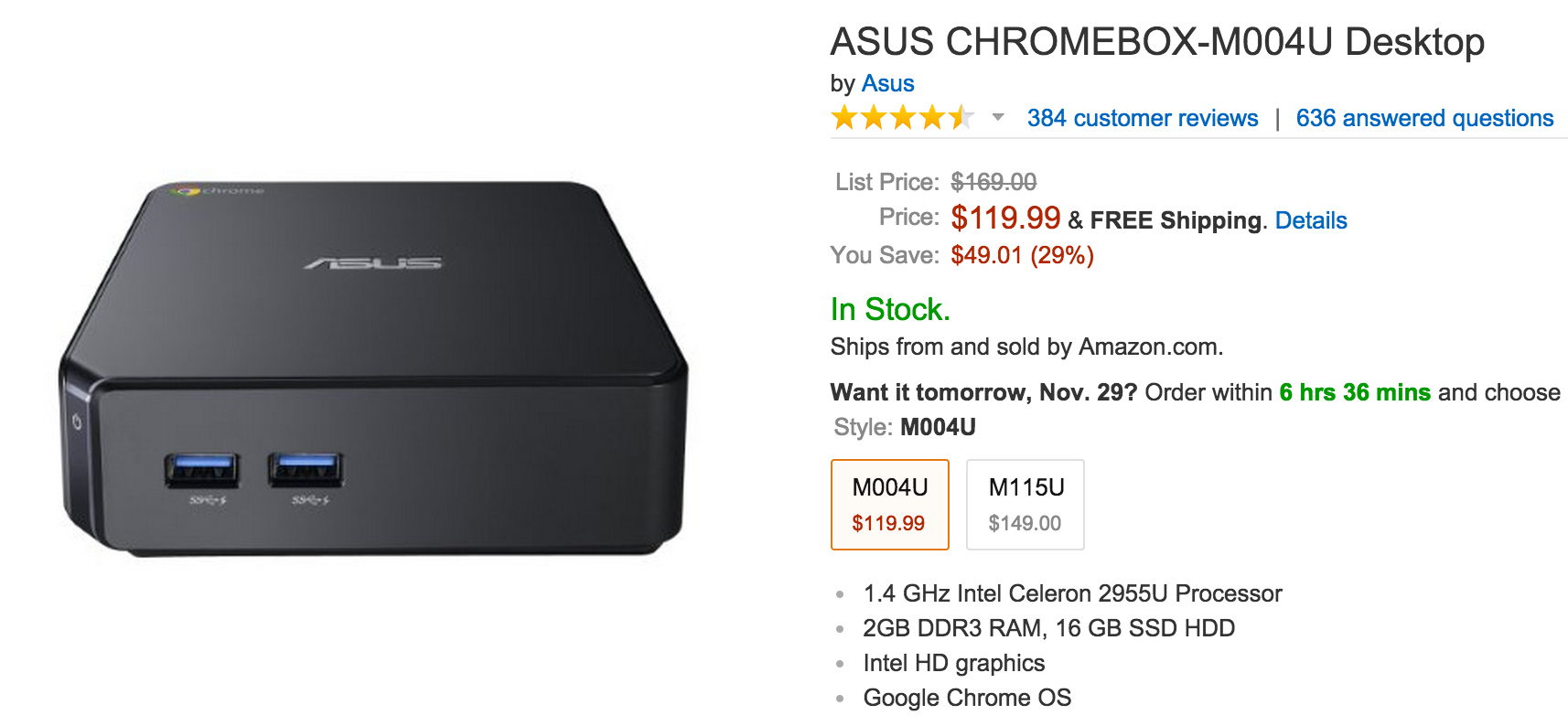
Task: Select the M004U style option
Action: coord(889,505)
